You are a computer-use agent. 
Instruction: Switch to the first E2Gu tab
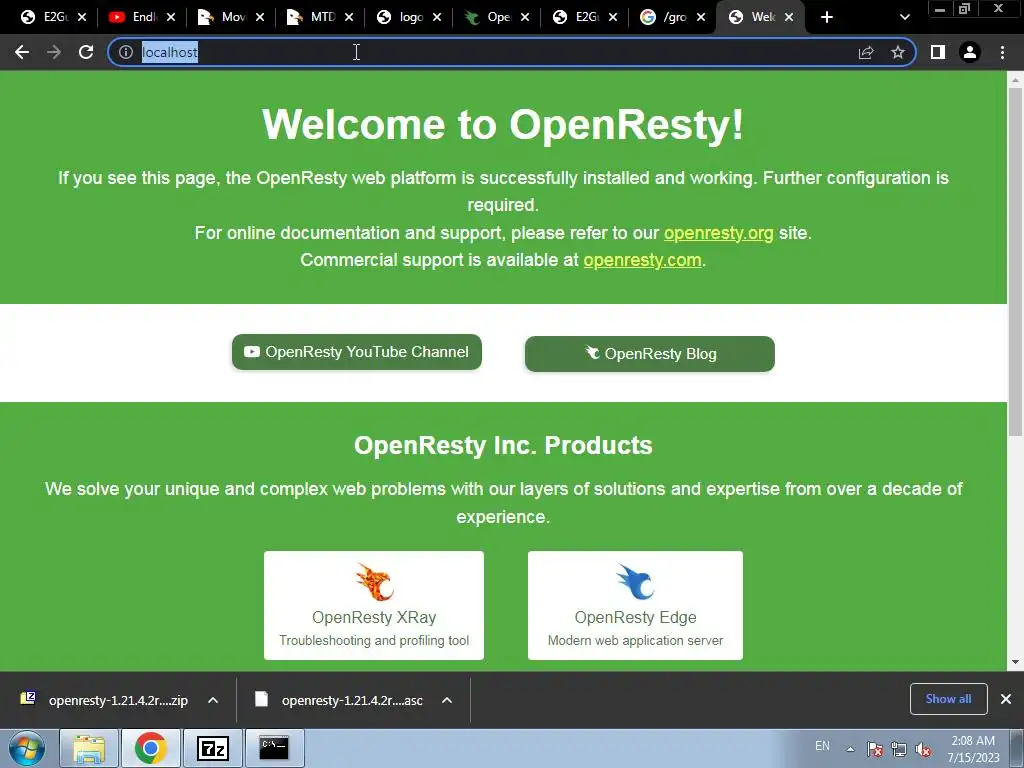[x=46, y=17]
